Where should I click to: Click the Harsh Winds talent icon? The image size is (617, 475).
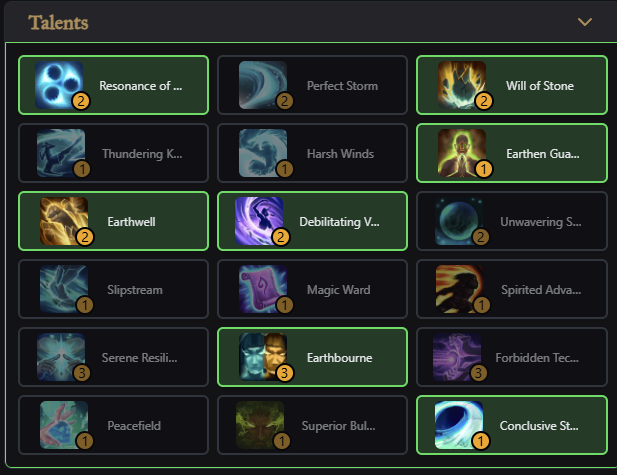click(x=262, y=153)
